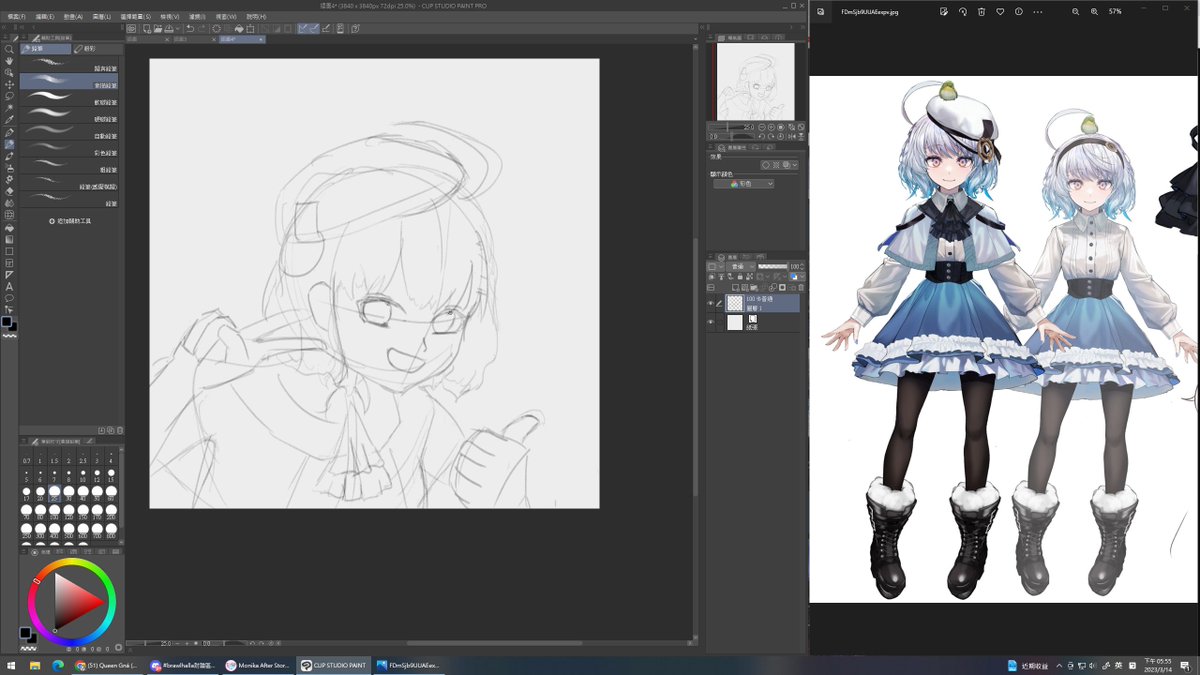Click delete layer trash icon in Layer panel
Viewport: 1200px width, 675px height.
click(801, 287)
